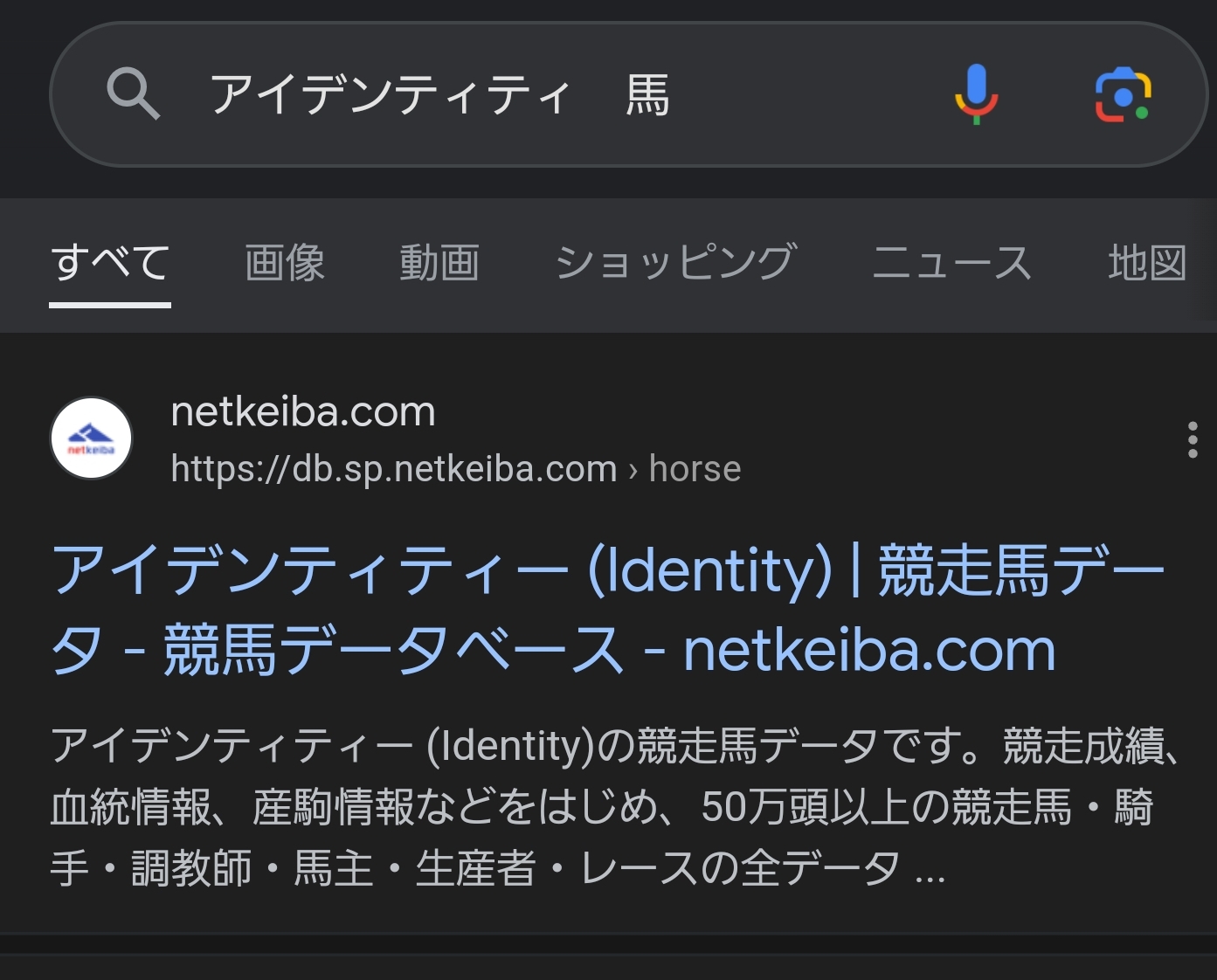
Task: Show the ニュース results tab
Action: 952,263
